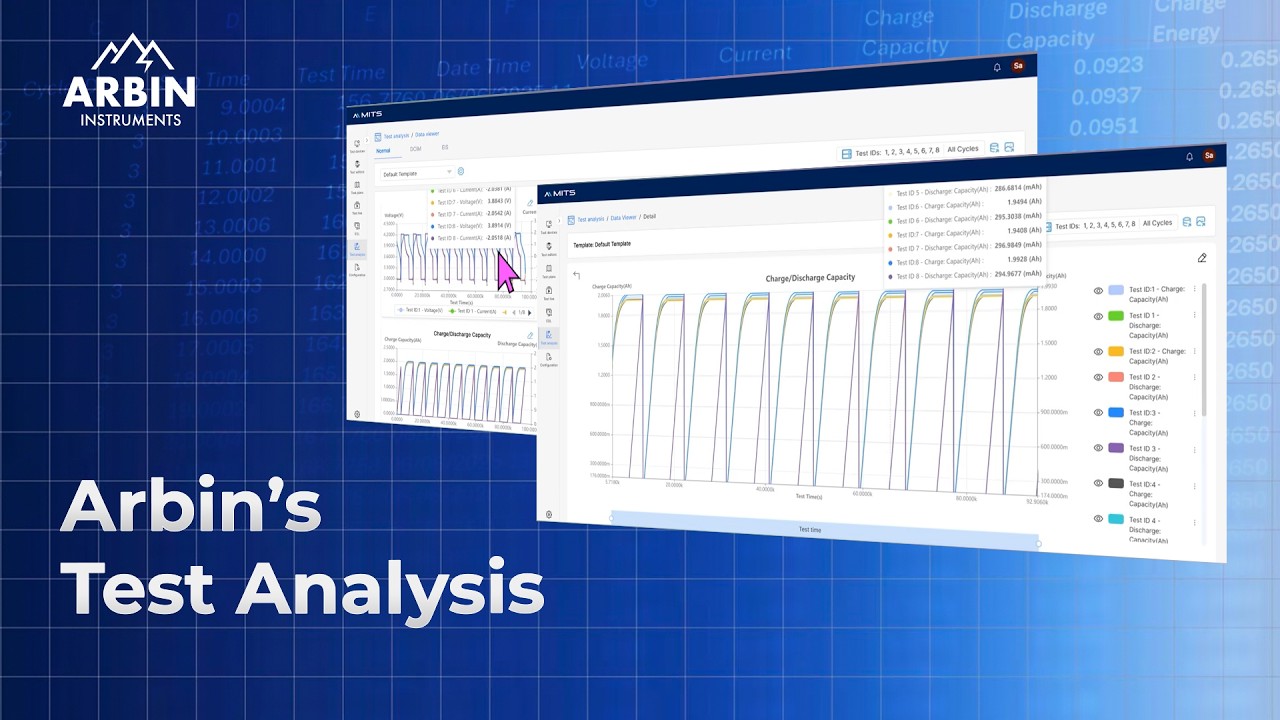Open Test line in front window sidebar
1280x720 pixels.
(x=549, y=294)
